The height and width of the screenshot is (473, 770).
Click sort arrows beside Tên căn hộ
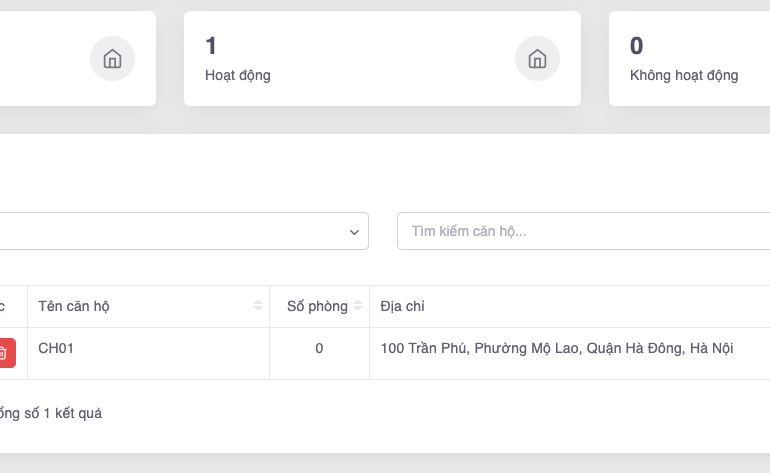point(259,306)
